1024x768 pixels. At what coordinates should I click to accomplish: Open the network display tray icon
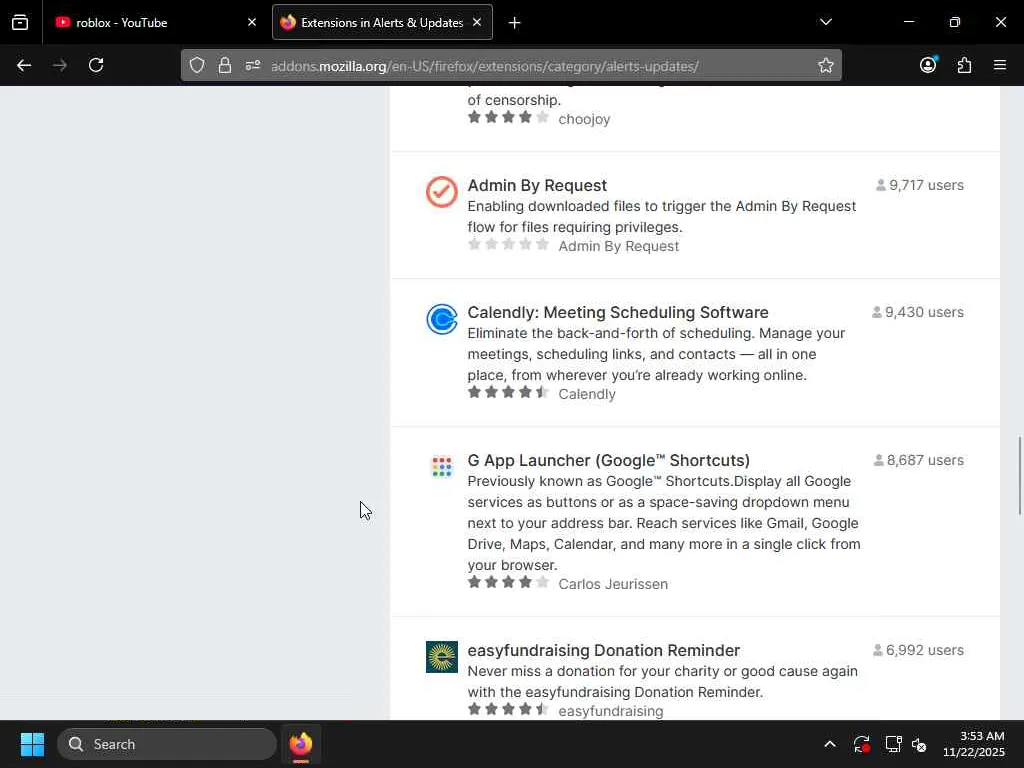coord(893,744)
